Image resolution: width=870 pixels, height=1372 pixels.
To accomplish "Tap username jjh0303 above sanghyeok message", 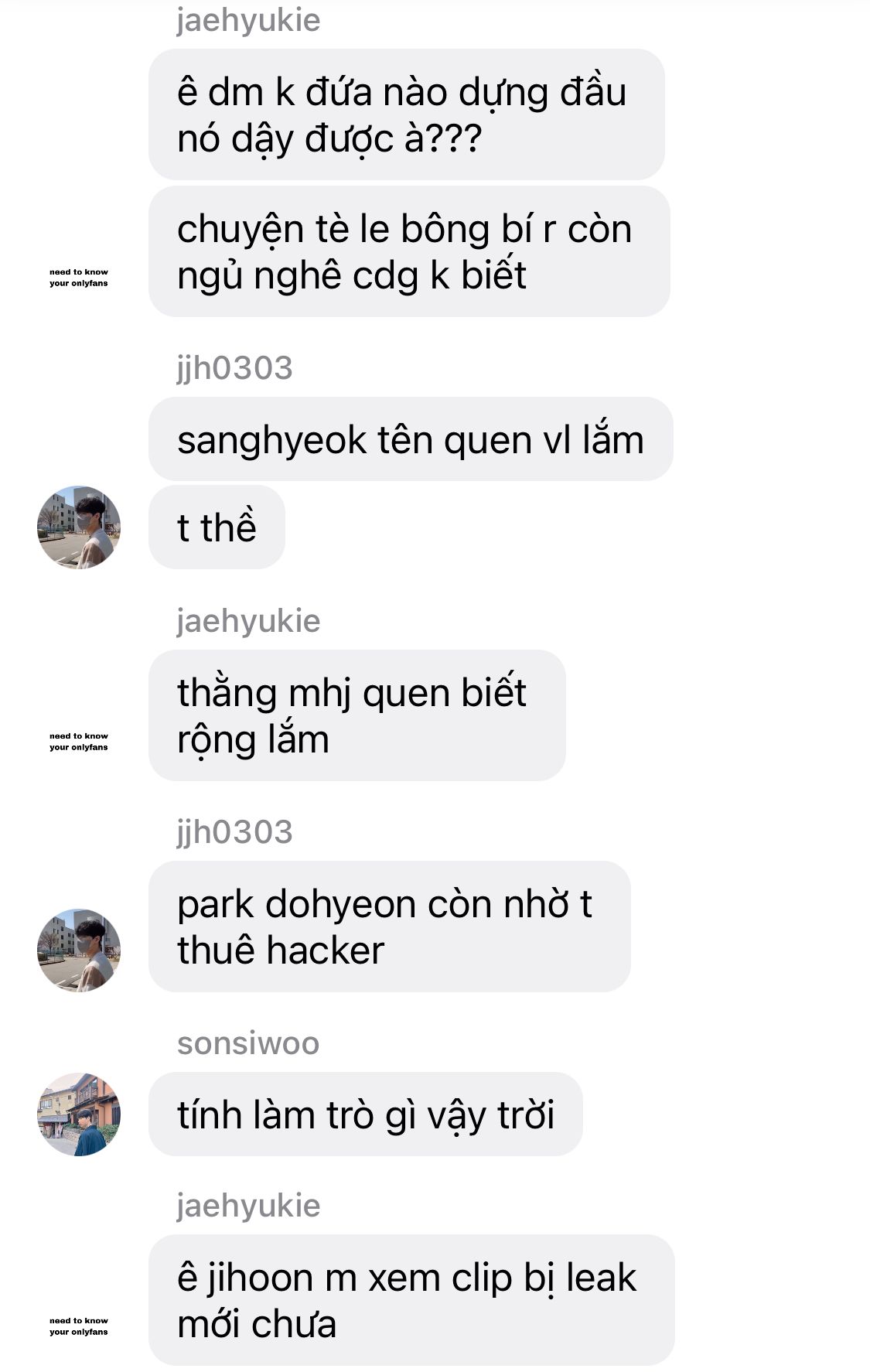I will point(234,368).
